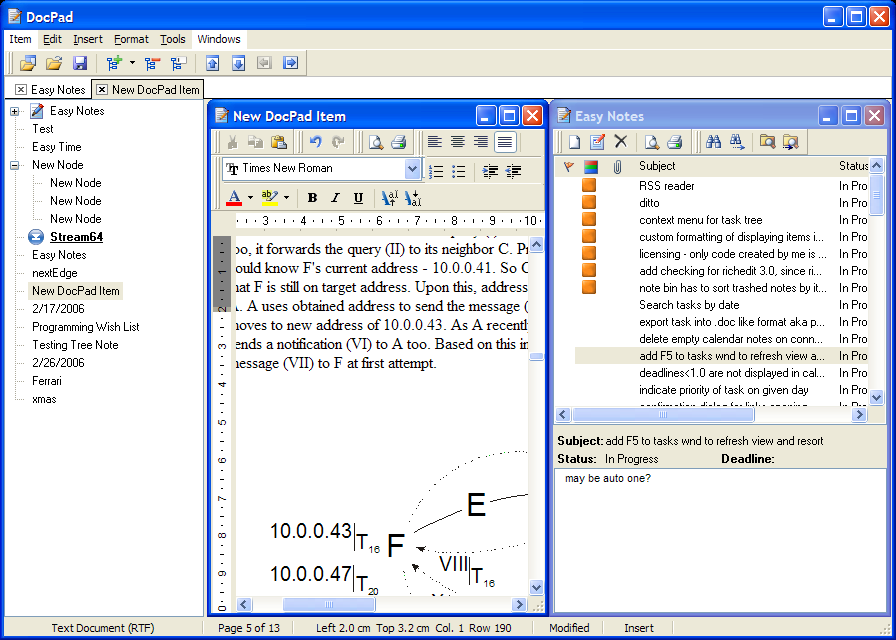896x640 pixels.
Task: Click the move item right arrow icon
Action: (x=290, y=63)
